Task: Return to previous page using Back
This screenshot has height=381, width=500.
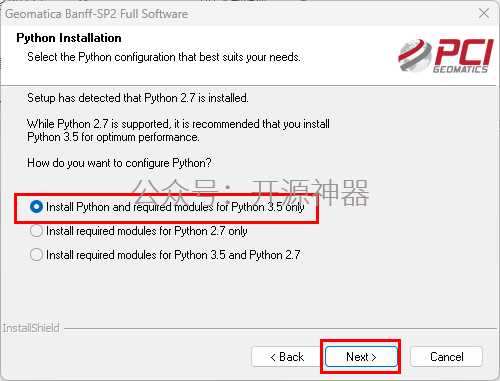Action: (287, 357)
